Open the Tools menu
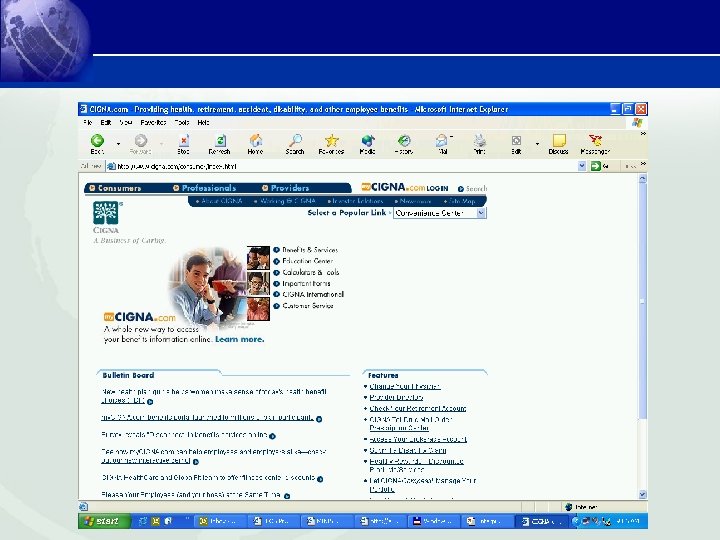 (x=182, y=123)
